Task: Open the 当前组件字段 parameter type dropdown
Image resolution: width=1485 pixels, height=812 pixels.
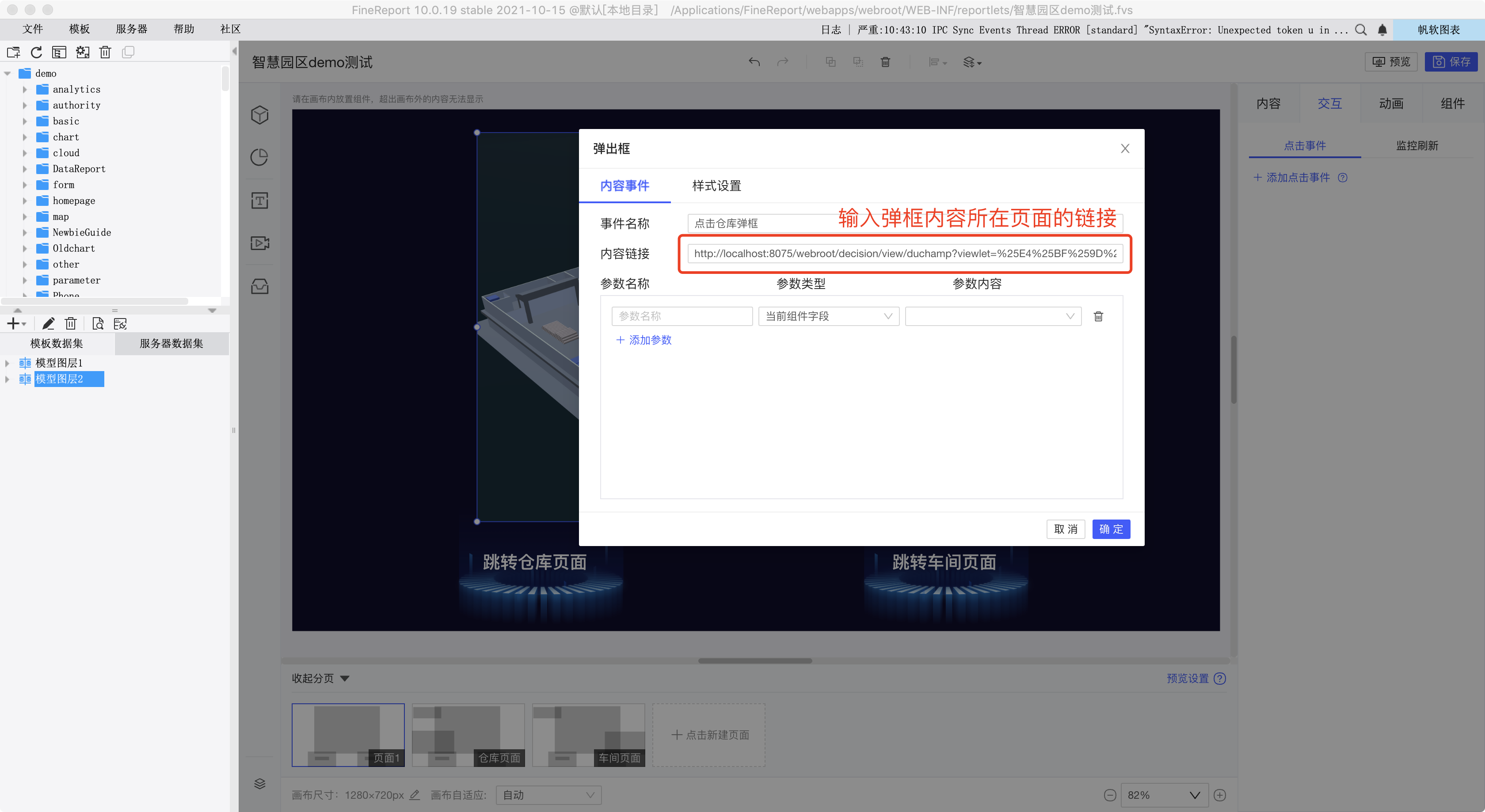Action: click(828, 316)
